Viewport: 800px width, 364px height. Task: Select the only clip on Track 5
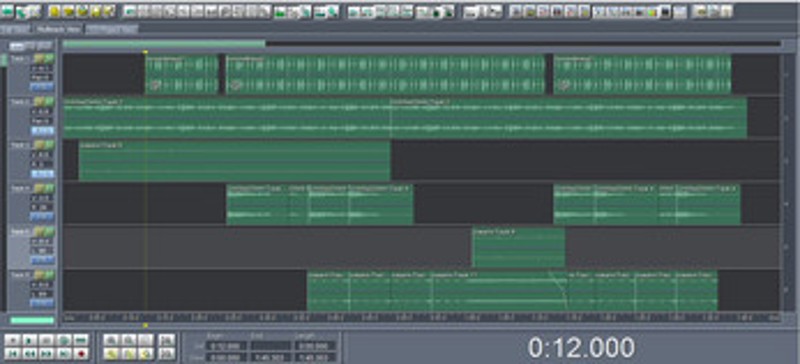(518, 248)
